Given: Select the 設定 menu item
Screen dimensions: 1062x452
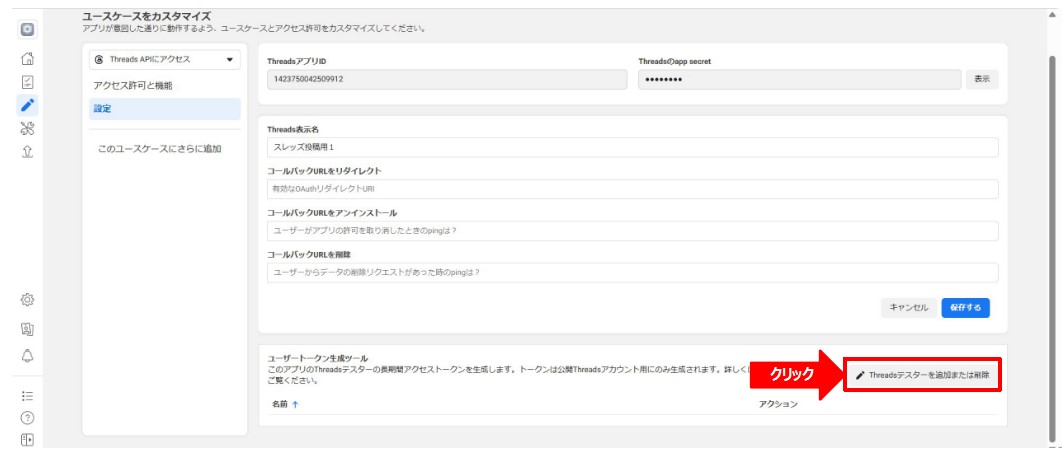Looking at the screenshot, I should click(165, 108).
